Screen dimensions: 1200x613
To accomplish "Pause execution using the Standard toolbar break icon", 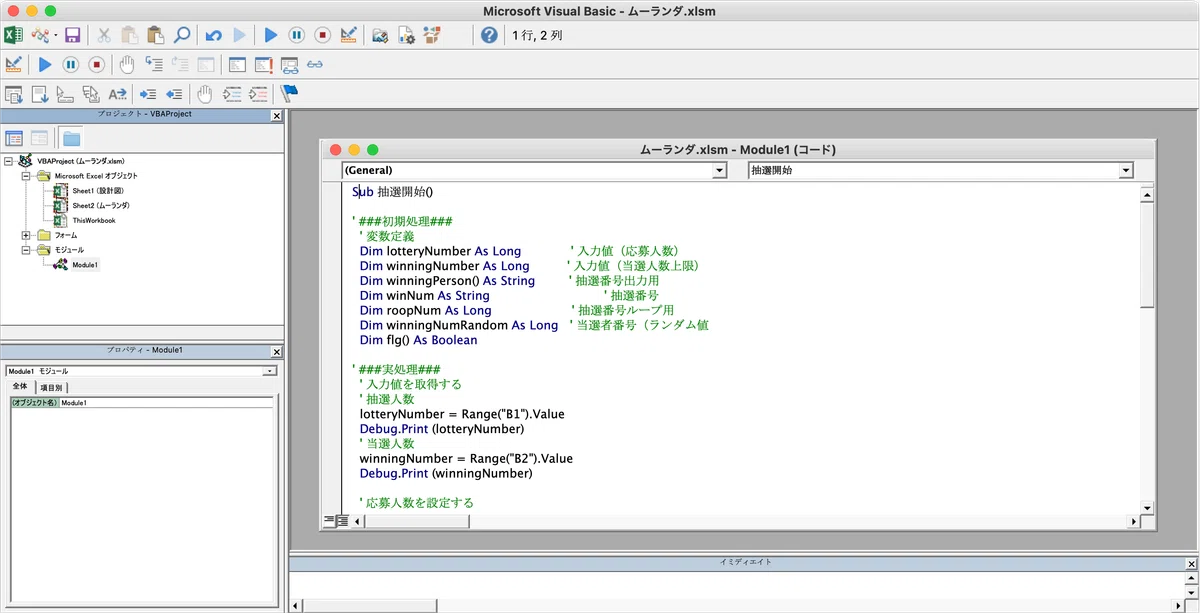I will click(297, 35).
